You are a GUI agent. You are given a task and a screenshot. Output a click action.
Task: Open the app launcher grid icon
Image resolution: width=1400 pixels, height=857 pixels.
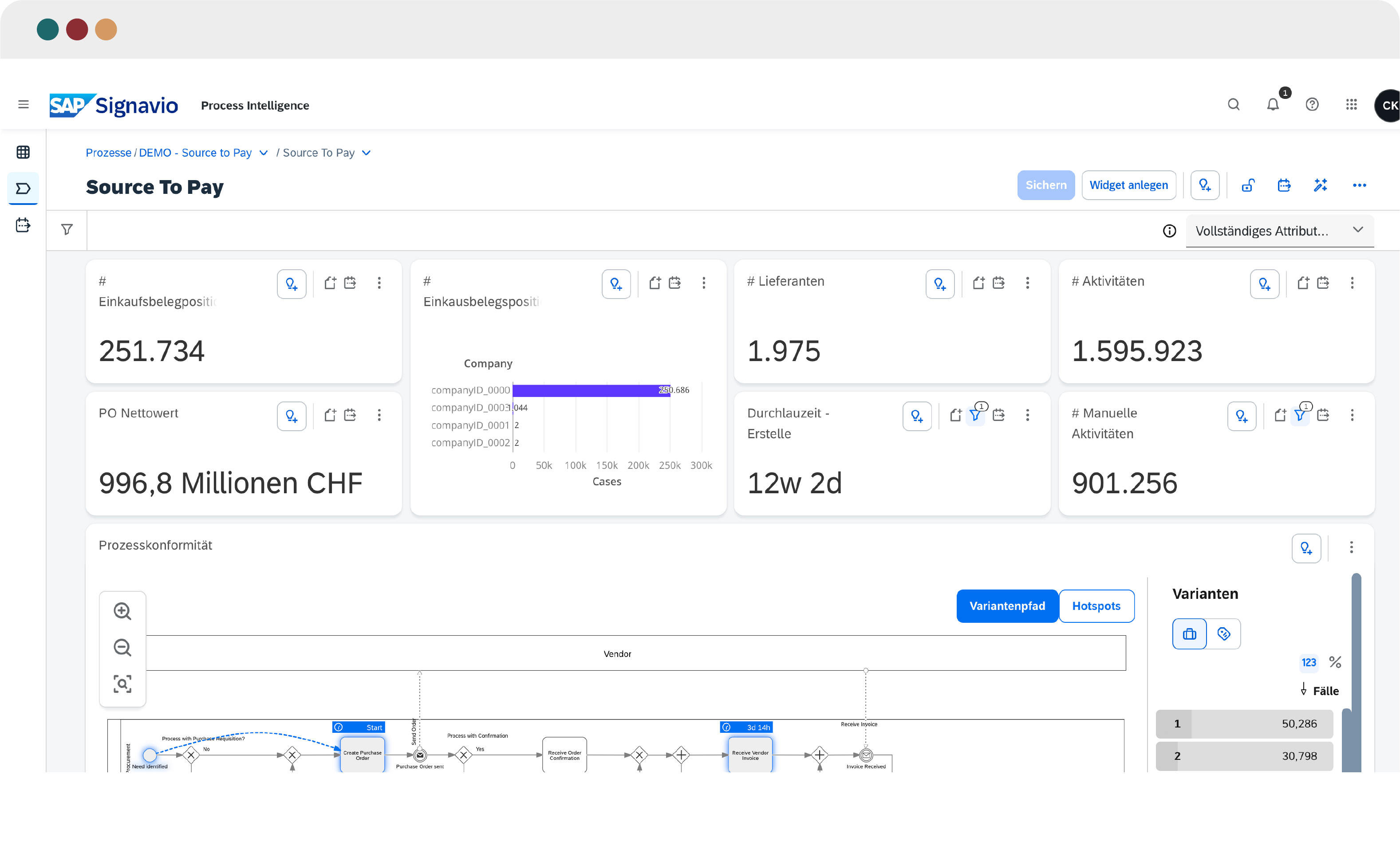tap(1352, 105)
